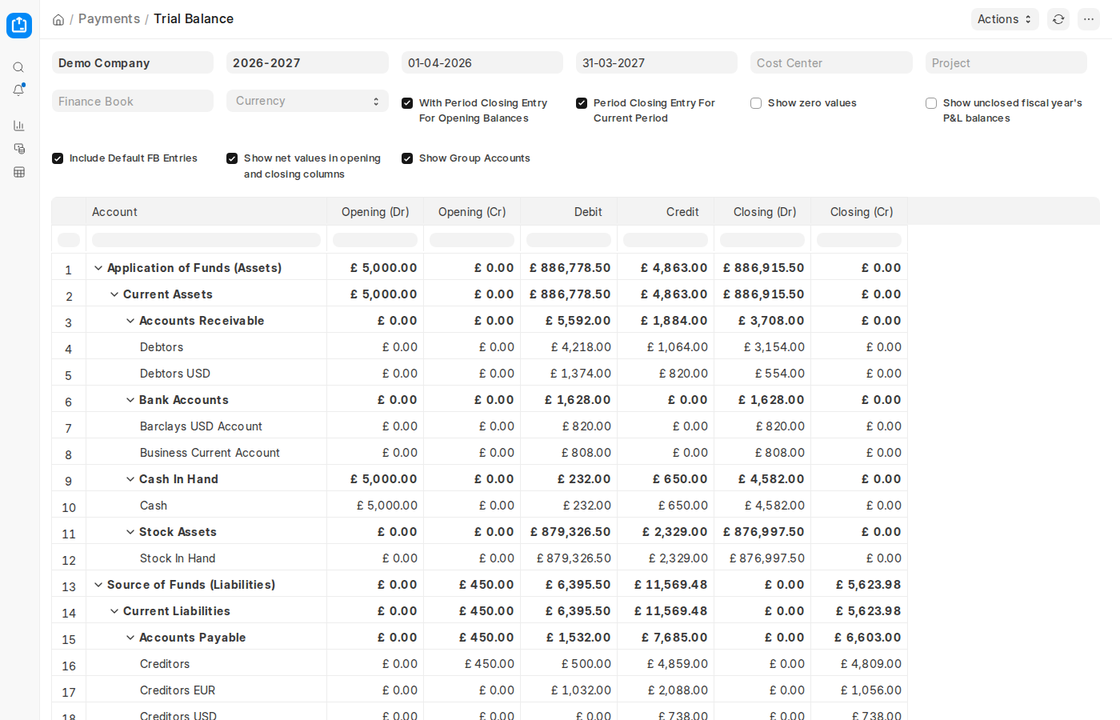Click the Finance Book filter field
Viewport: 1120px width, 720px height.
pos(132,101)
